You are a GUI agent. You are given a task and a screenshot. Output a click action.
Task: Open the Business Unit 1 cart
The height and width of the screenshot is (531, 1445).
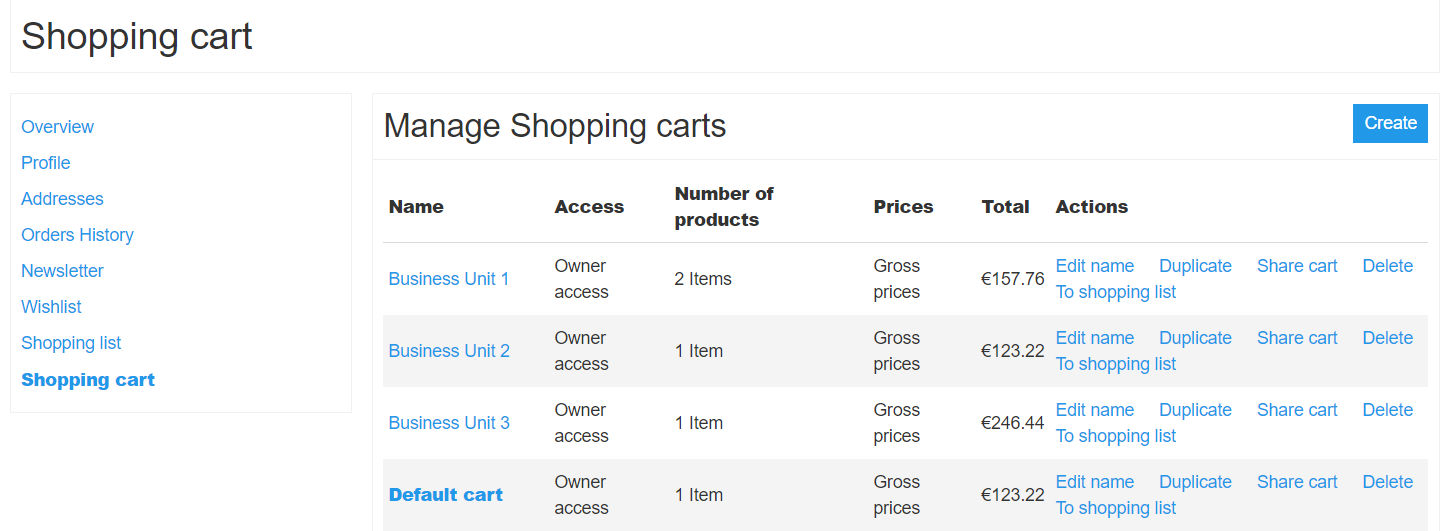pos(449,279)
